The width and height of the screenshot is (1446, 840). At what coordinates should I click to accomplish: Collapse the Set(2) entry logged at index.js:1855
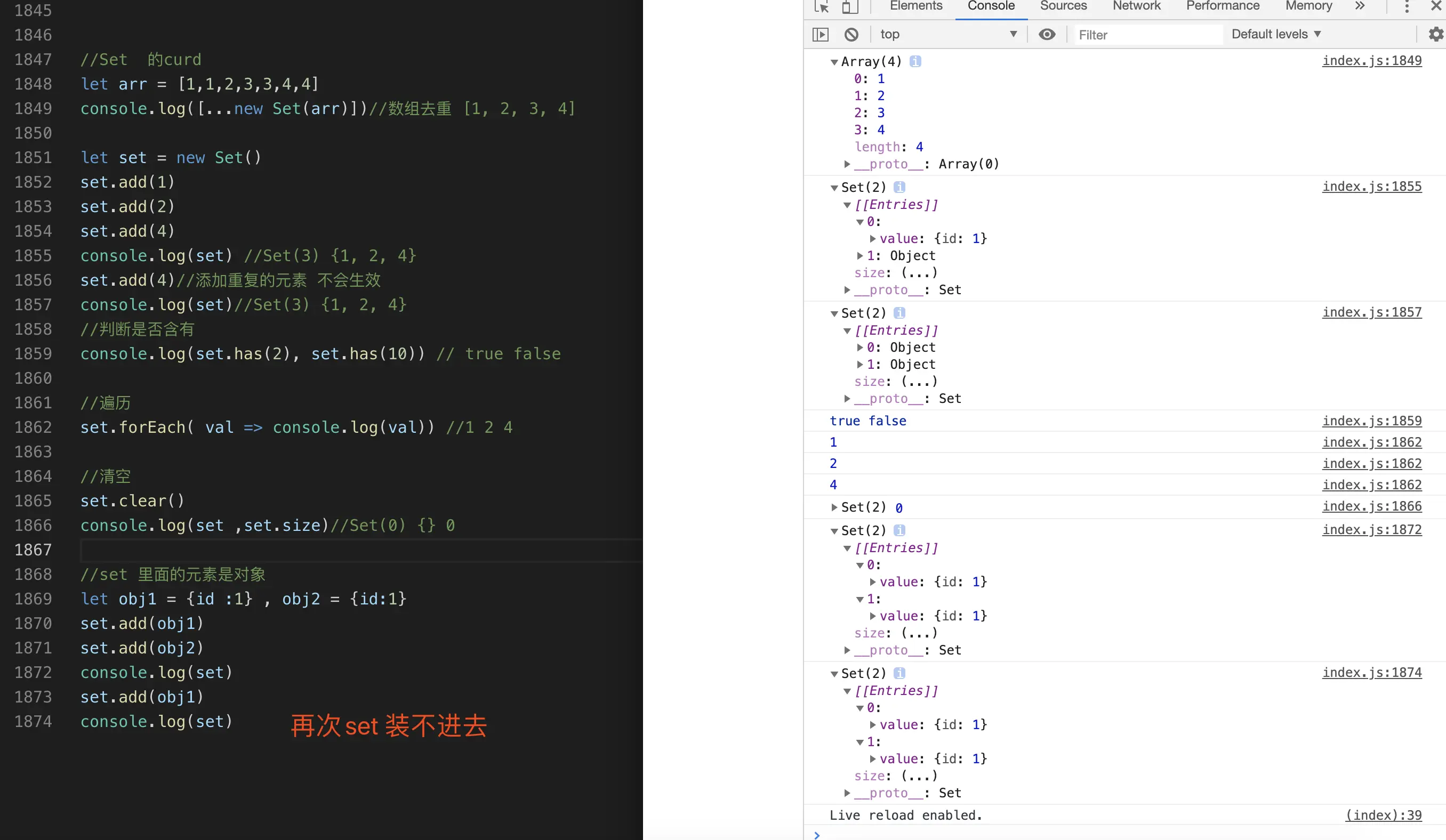[x=834, y=188]
